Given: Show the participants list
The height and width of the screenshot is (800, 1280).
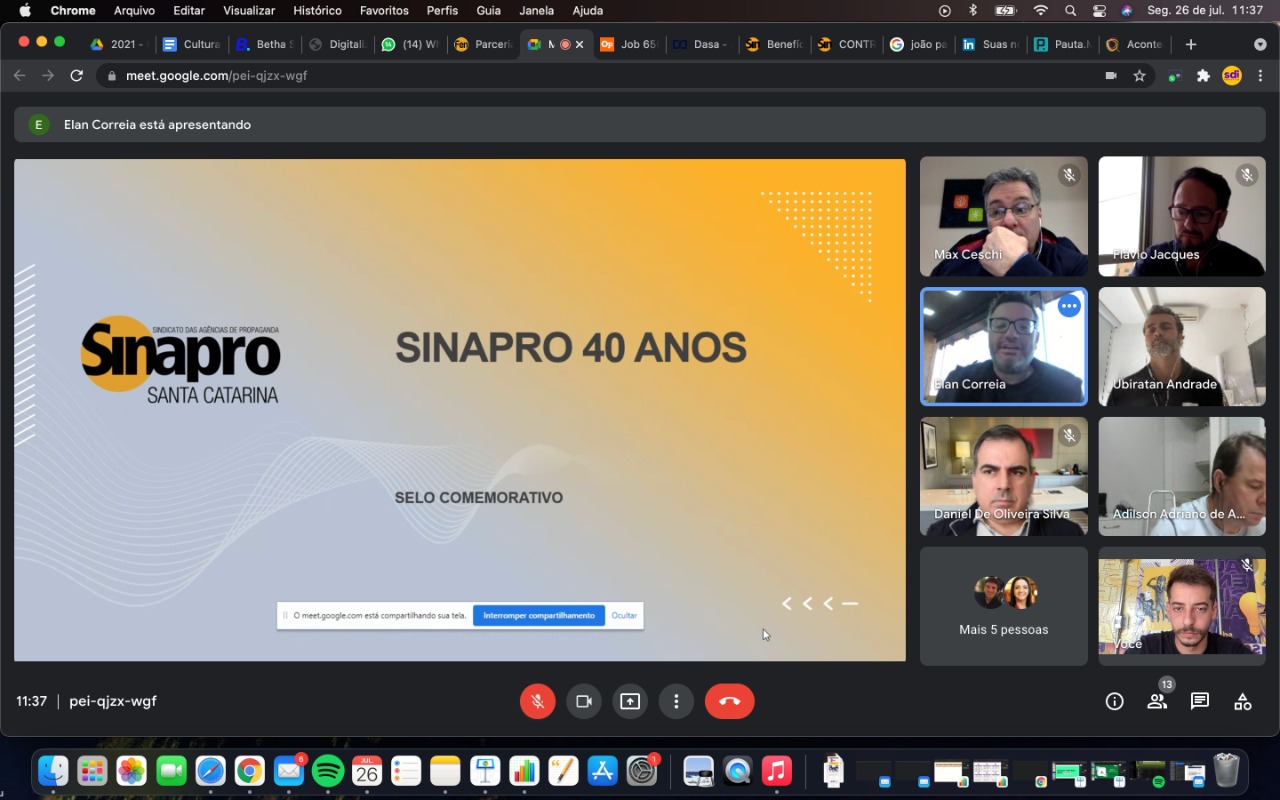Looking at the screenshot, I should (1157, 701).
